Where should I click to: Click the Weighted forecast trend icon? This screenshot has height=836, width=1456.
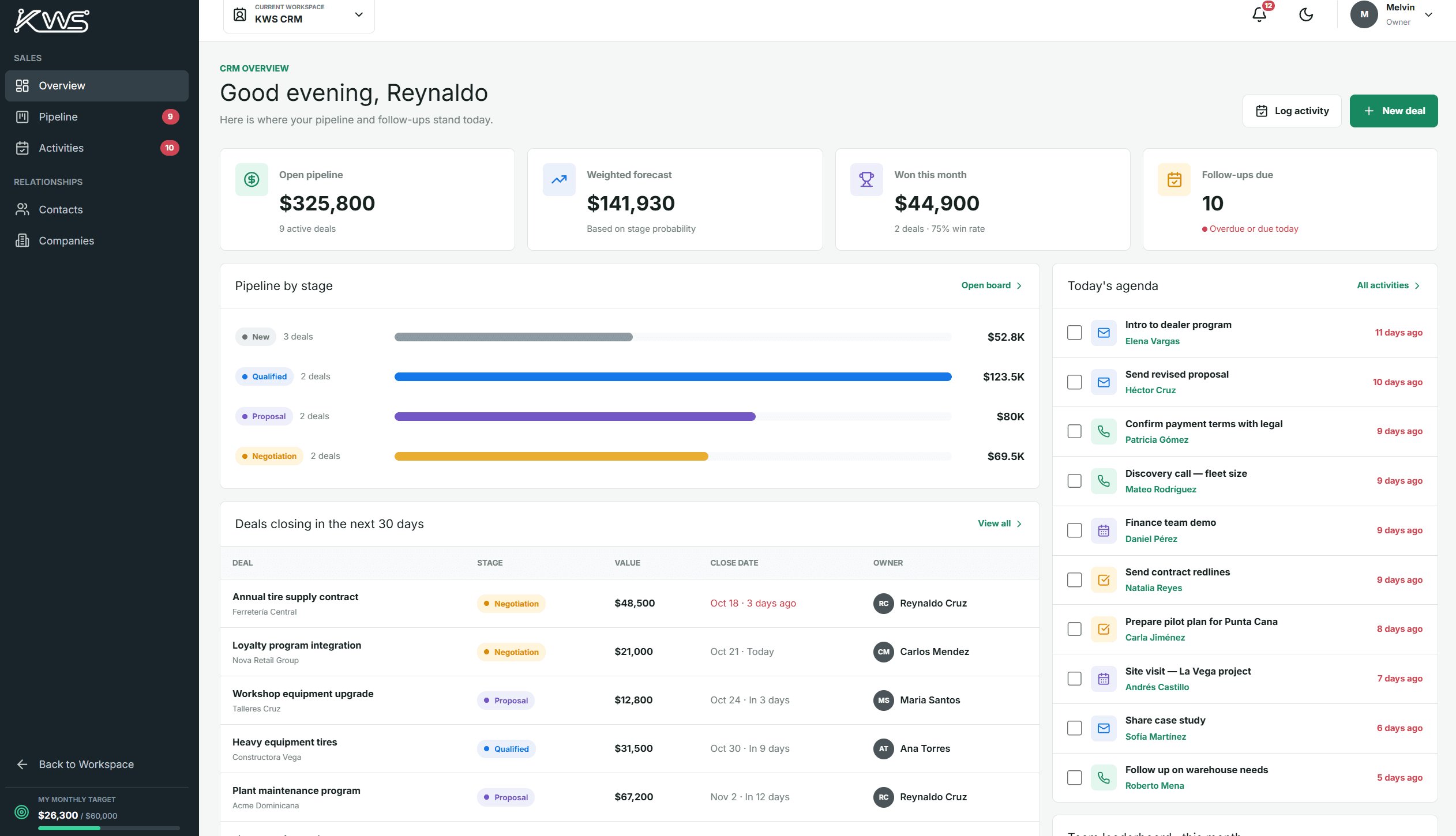click(559, 179)
